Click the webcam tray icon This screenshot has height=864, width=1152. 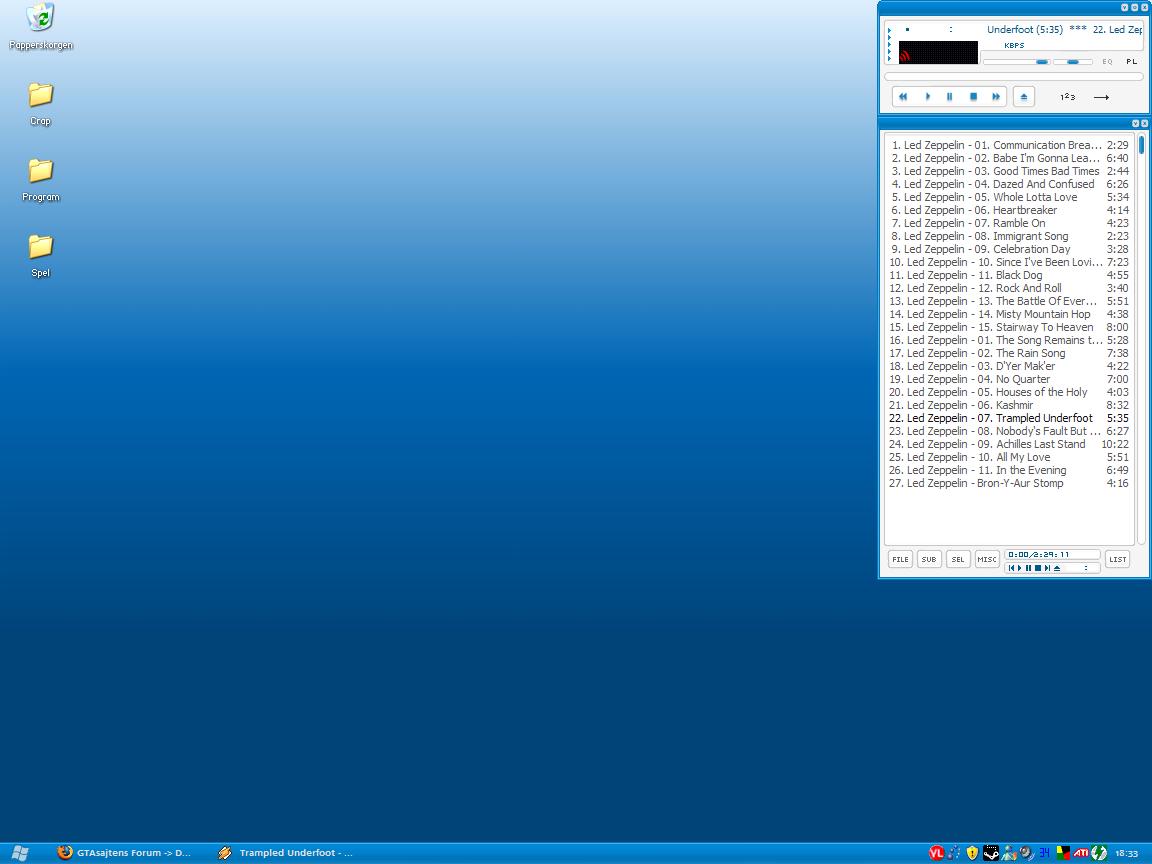[x=1026, y=853]
